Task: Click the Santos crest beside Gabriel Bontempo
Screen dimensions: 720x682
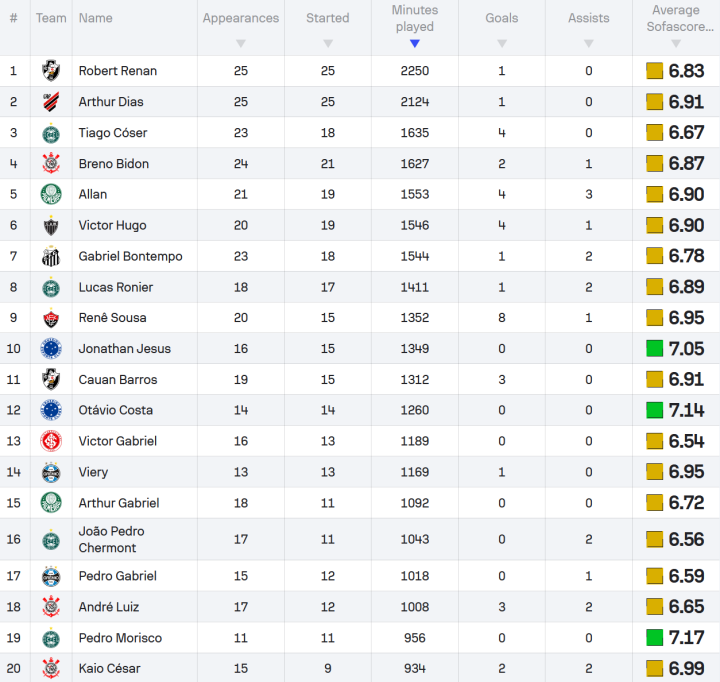Action: (51, 256)
